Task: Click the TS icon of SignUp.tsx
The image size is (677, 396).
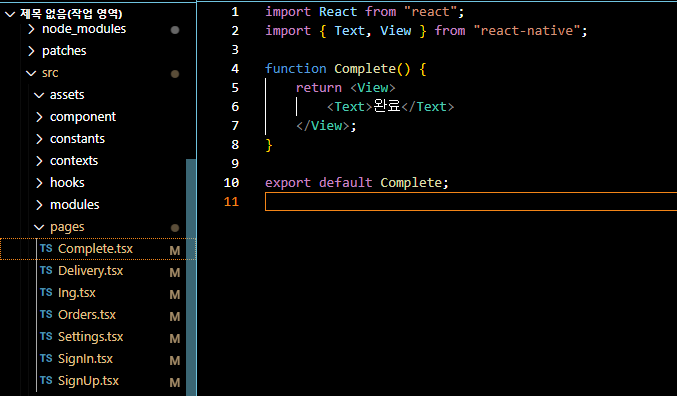Action: pos(46,380)
